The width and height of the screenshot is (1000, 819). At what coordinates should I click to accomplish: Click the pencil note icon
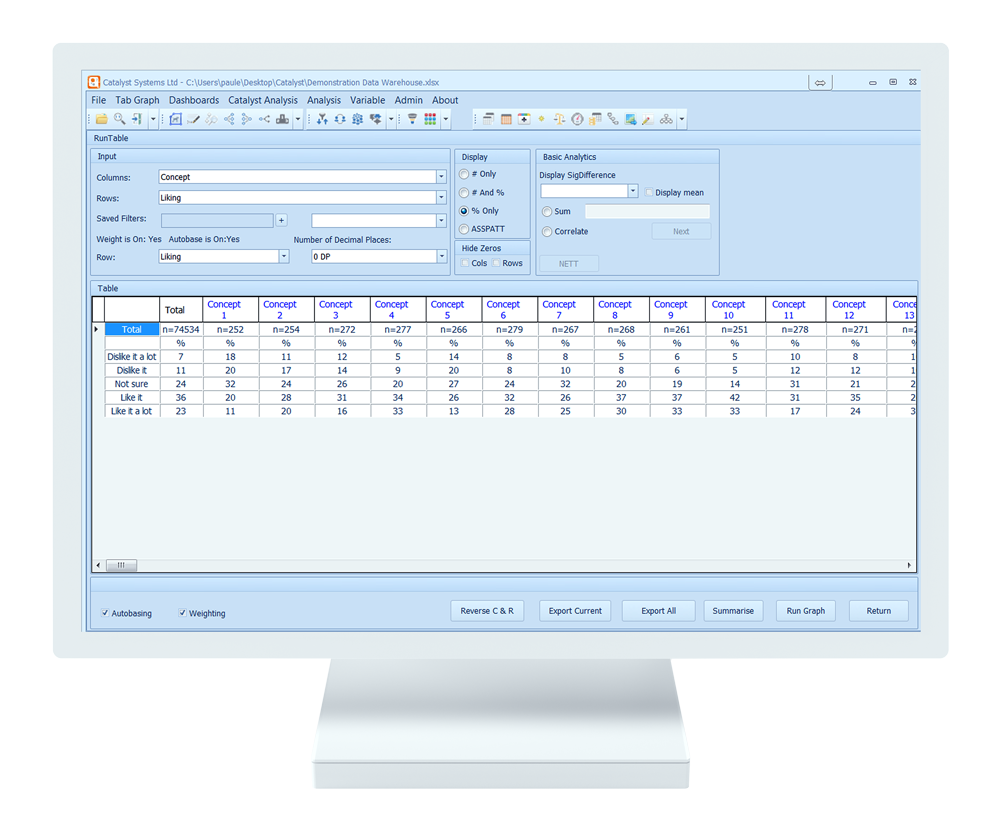(647, 119)
